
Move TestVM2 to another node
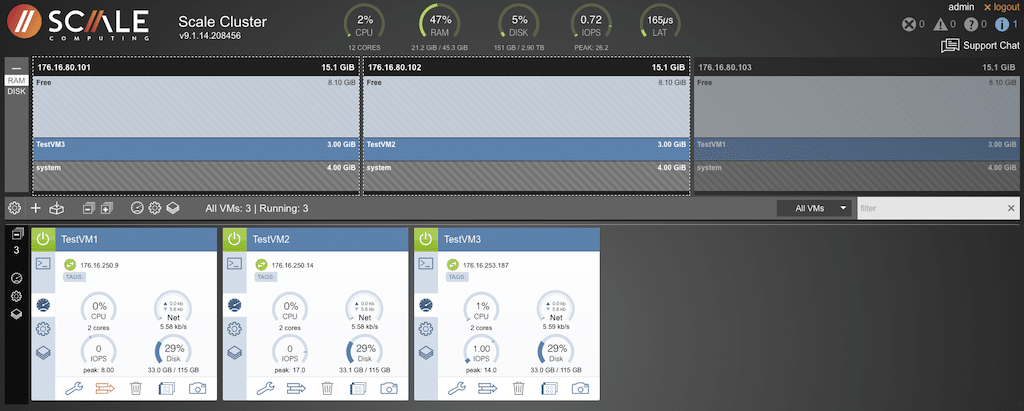(296, 389)
